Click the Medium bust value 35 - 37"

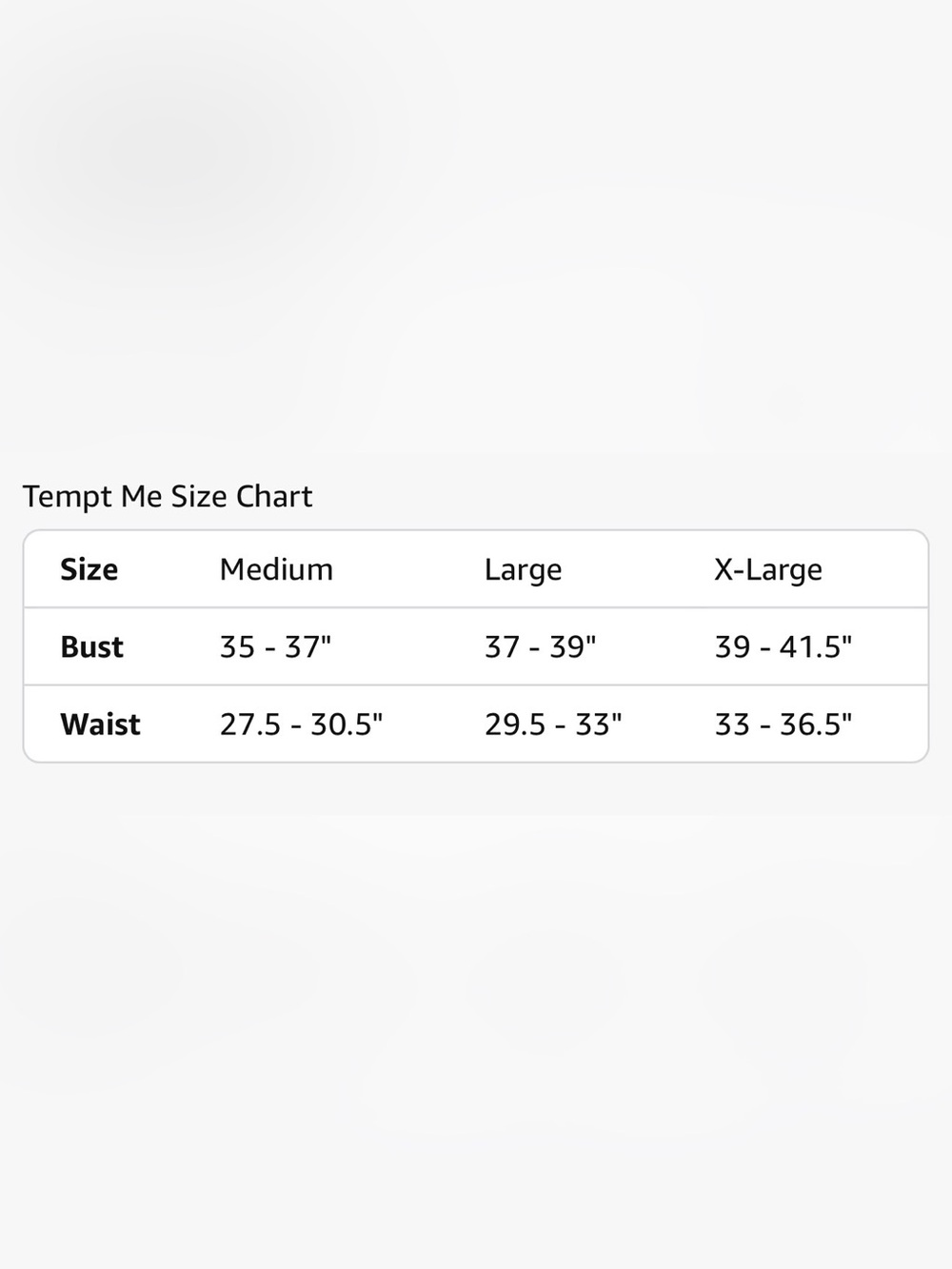(275, 647)
